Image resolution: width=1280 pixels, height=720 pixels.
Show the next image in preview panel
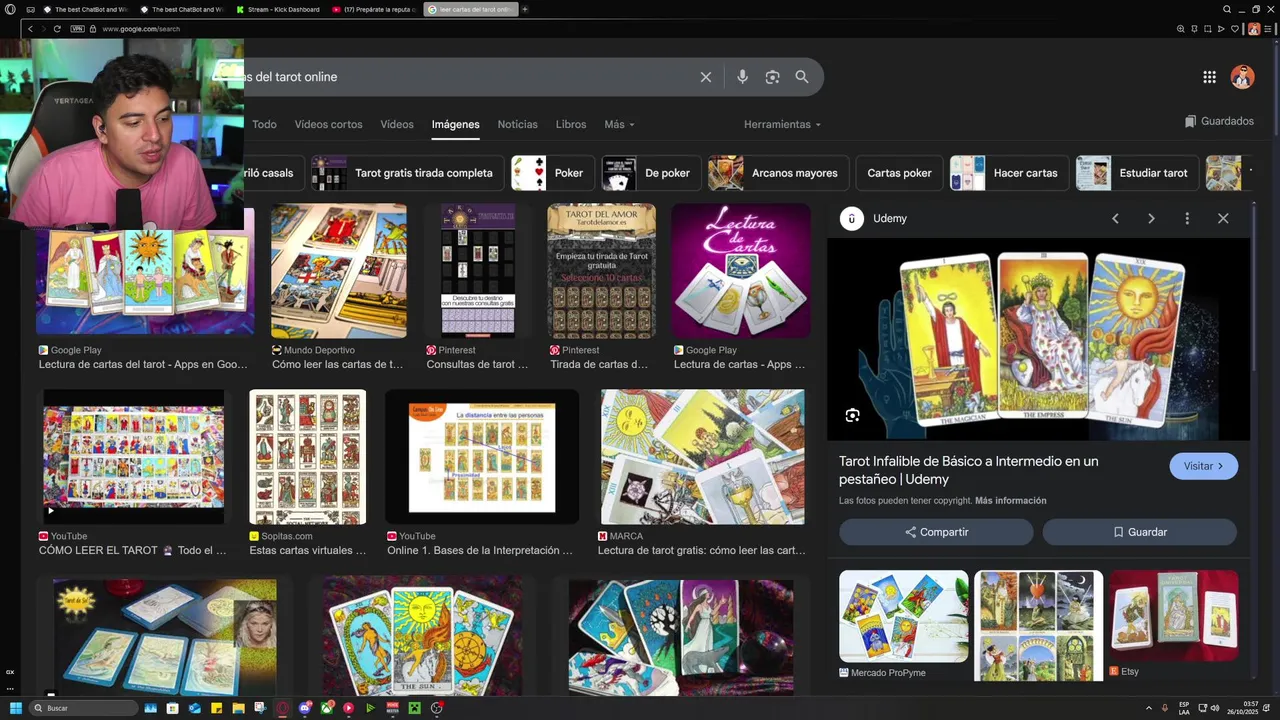[1151, 218]
